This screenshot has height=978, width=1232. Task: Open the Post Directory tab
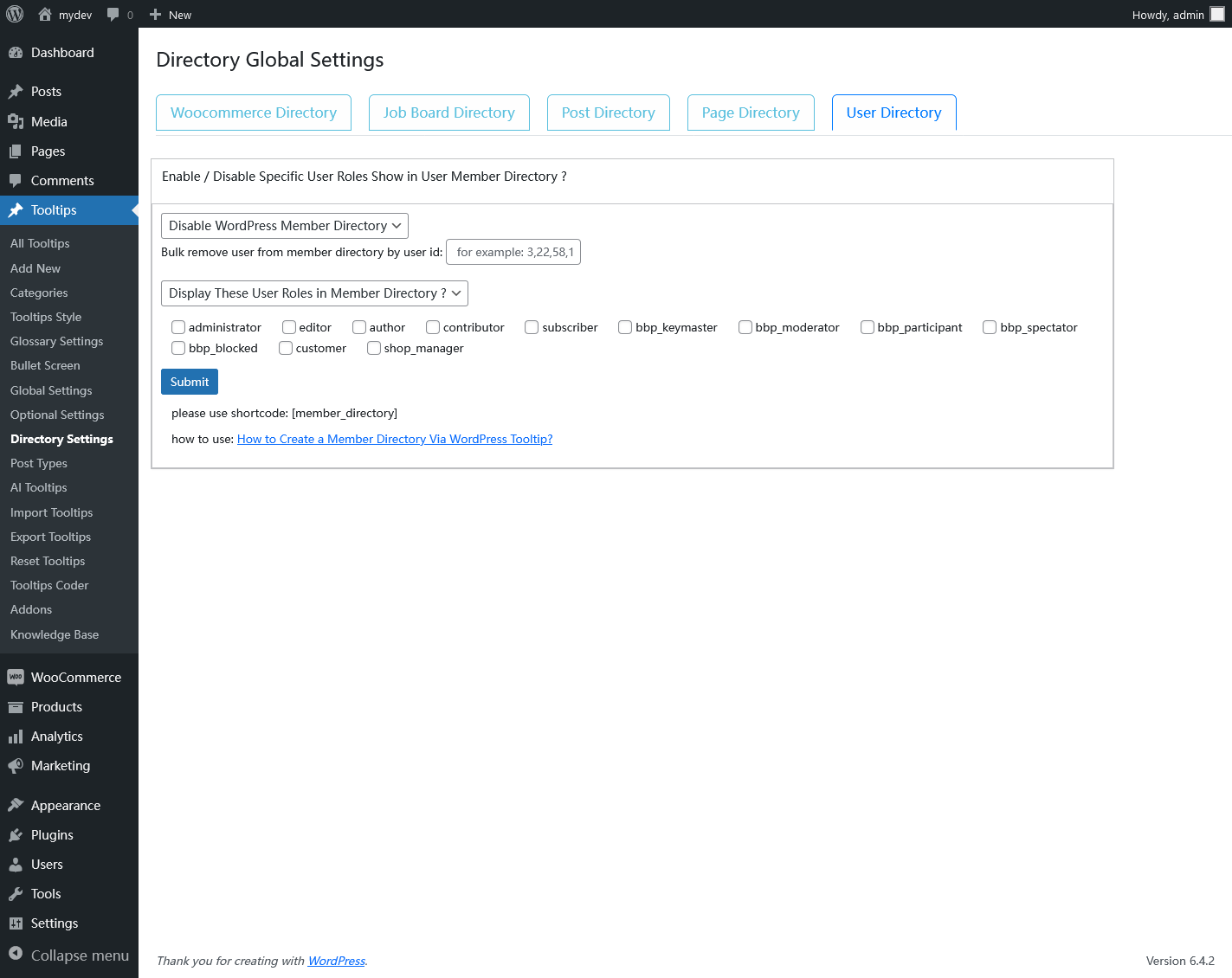tap(608, 113)
